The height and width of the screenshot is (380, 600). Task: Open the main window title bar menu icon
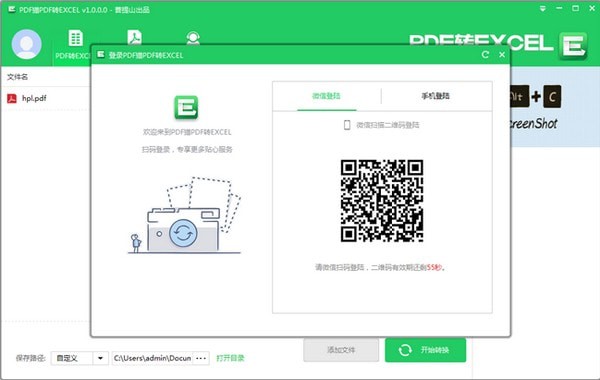pos(543,8)
